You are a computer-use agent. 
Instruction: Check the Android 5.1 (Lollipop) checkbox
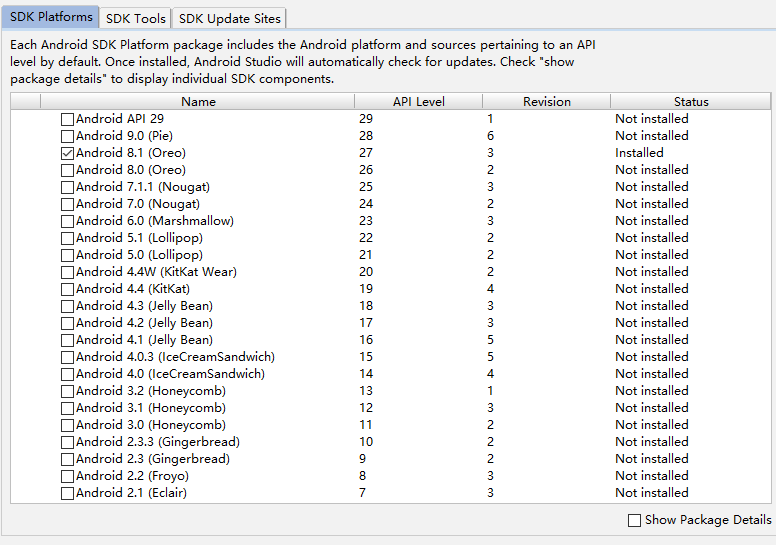[67, 238]
